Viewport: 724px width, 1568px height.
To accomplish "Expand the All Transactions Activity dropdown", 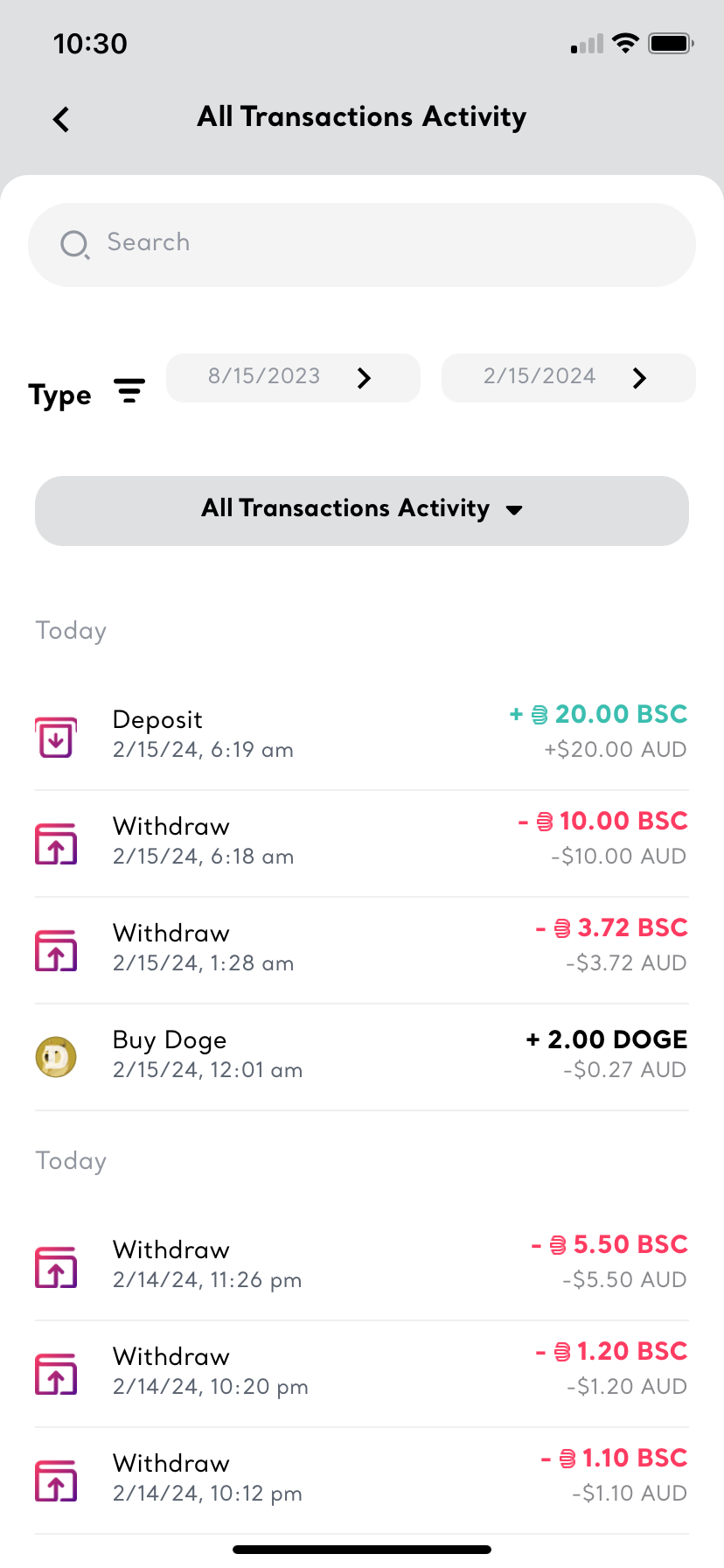I will (362, 510).
